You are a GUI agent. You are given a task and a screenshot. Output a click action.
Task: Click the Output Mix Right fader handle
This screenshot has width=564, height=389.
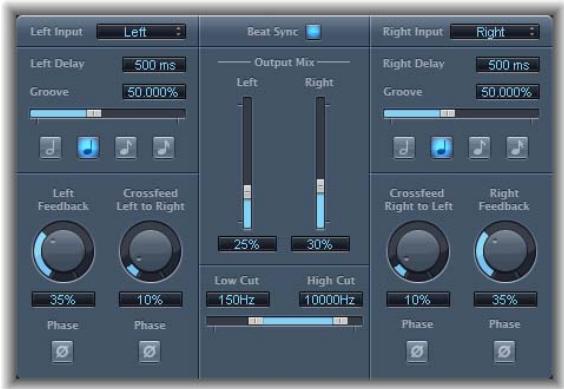coord(320,186)
